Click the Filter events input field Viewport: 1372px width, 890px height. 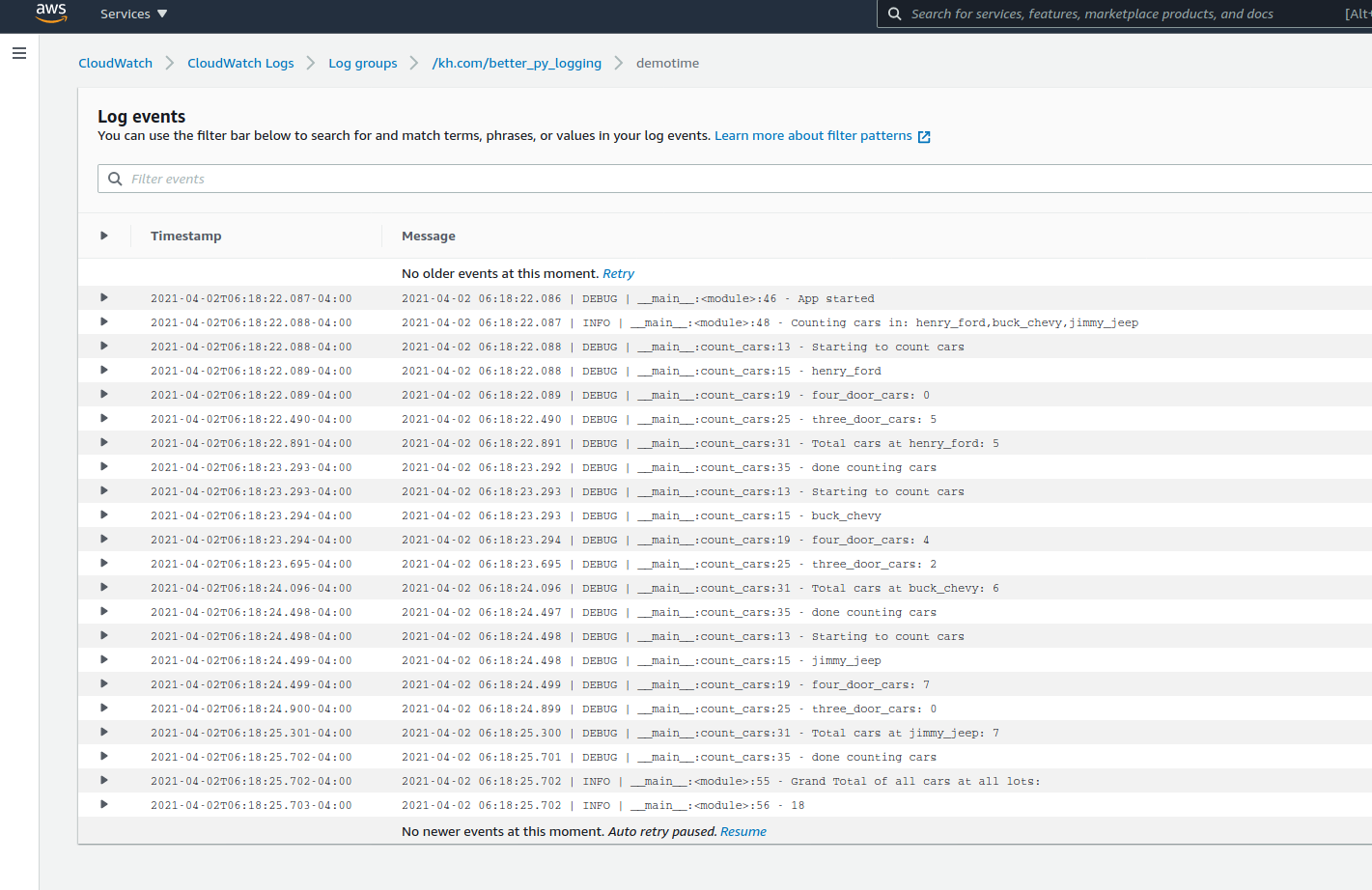[x=290, y=179]
